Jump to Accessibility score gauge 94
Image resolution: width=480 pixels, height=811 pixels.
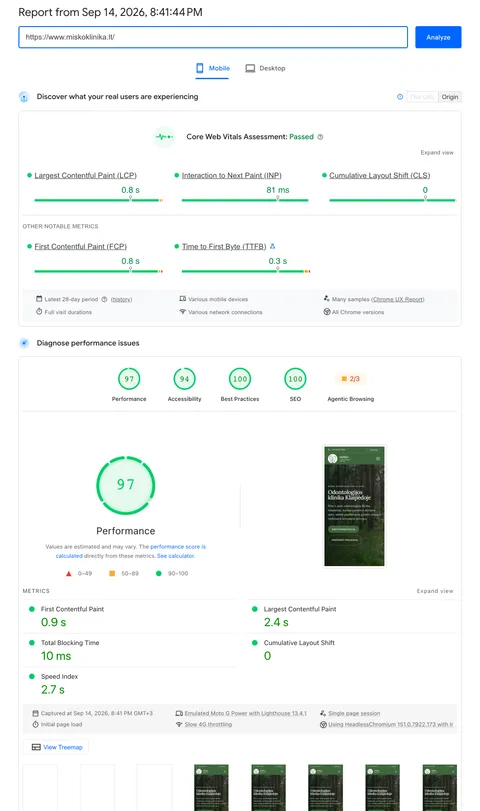point(184,379)
